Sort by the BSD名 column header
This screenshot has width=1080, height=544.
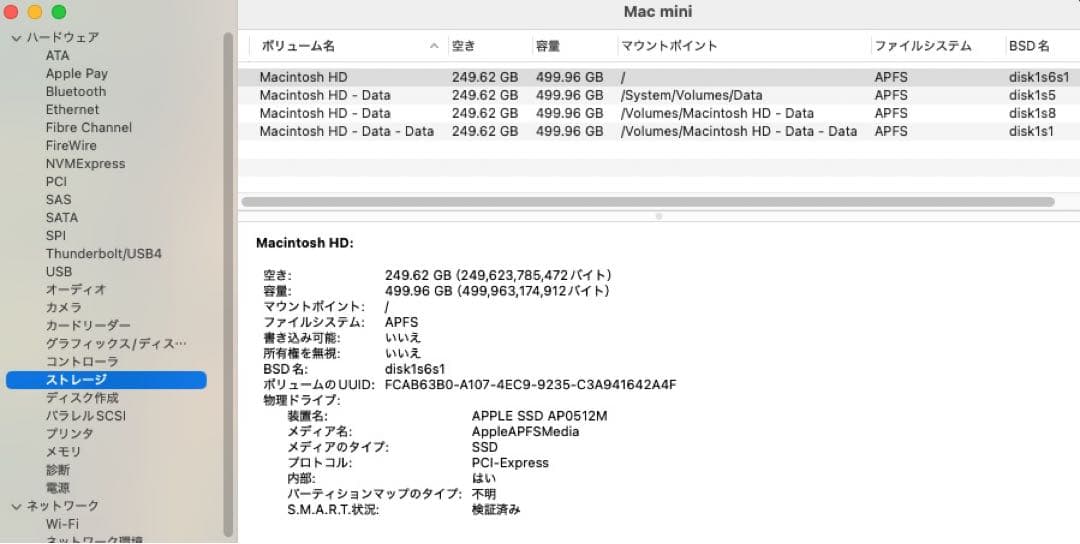[x=1029, y=46]
